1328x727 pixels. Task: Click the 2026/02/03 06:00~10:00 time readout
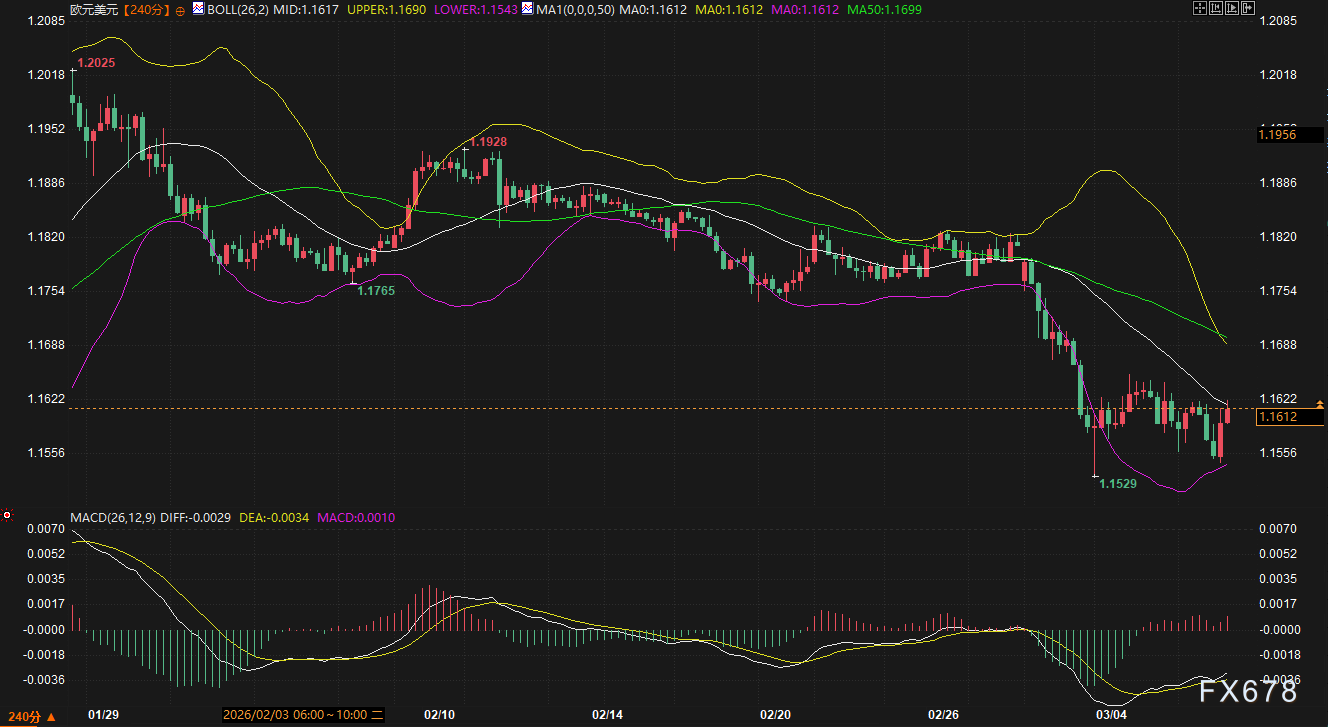click(302, 716)
